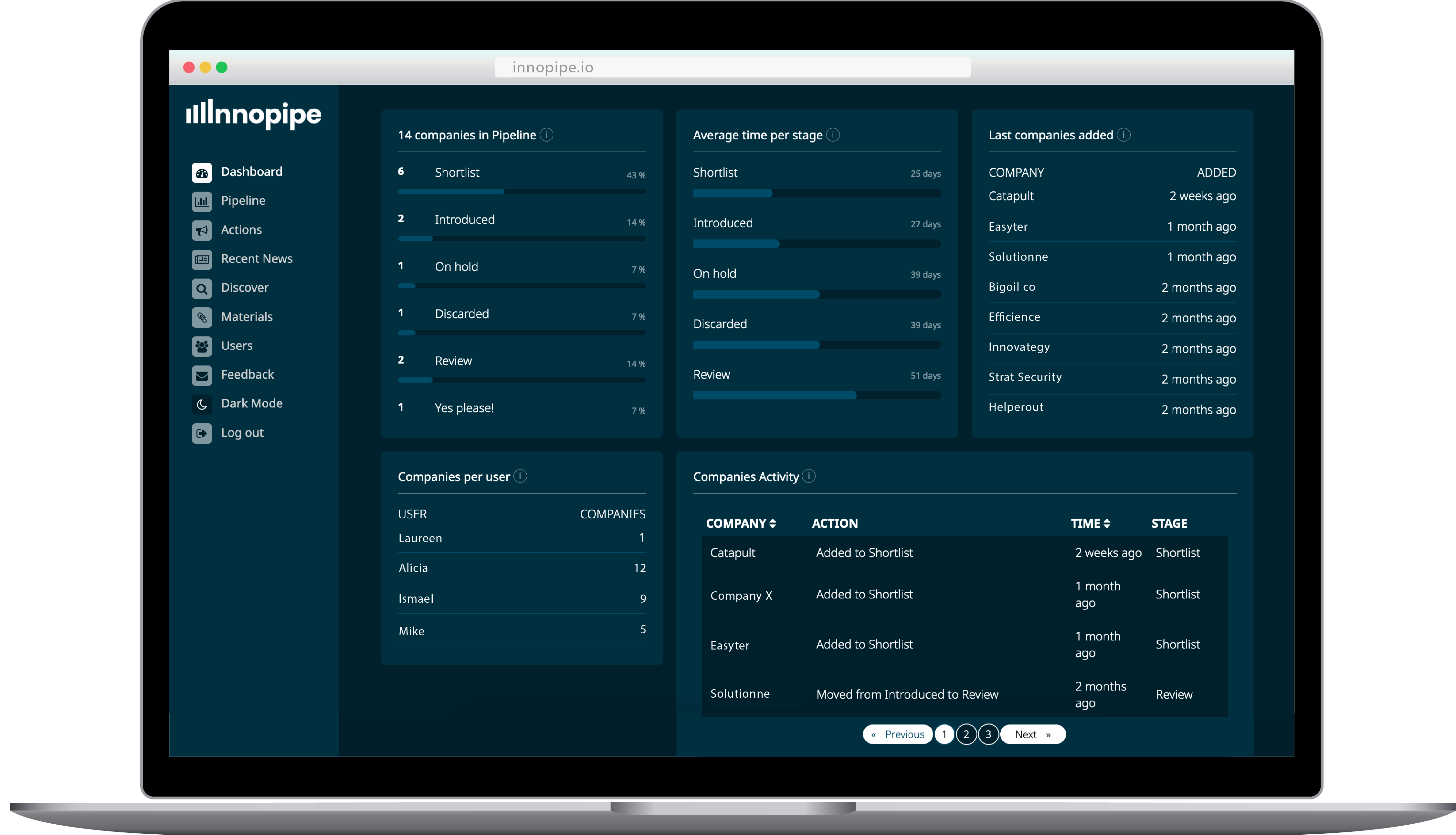Open Materials paperclip icon
Image resolution: width=1456 pixels, height=835 pixels.
(201, 317)
